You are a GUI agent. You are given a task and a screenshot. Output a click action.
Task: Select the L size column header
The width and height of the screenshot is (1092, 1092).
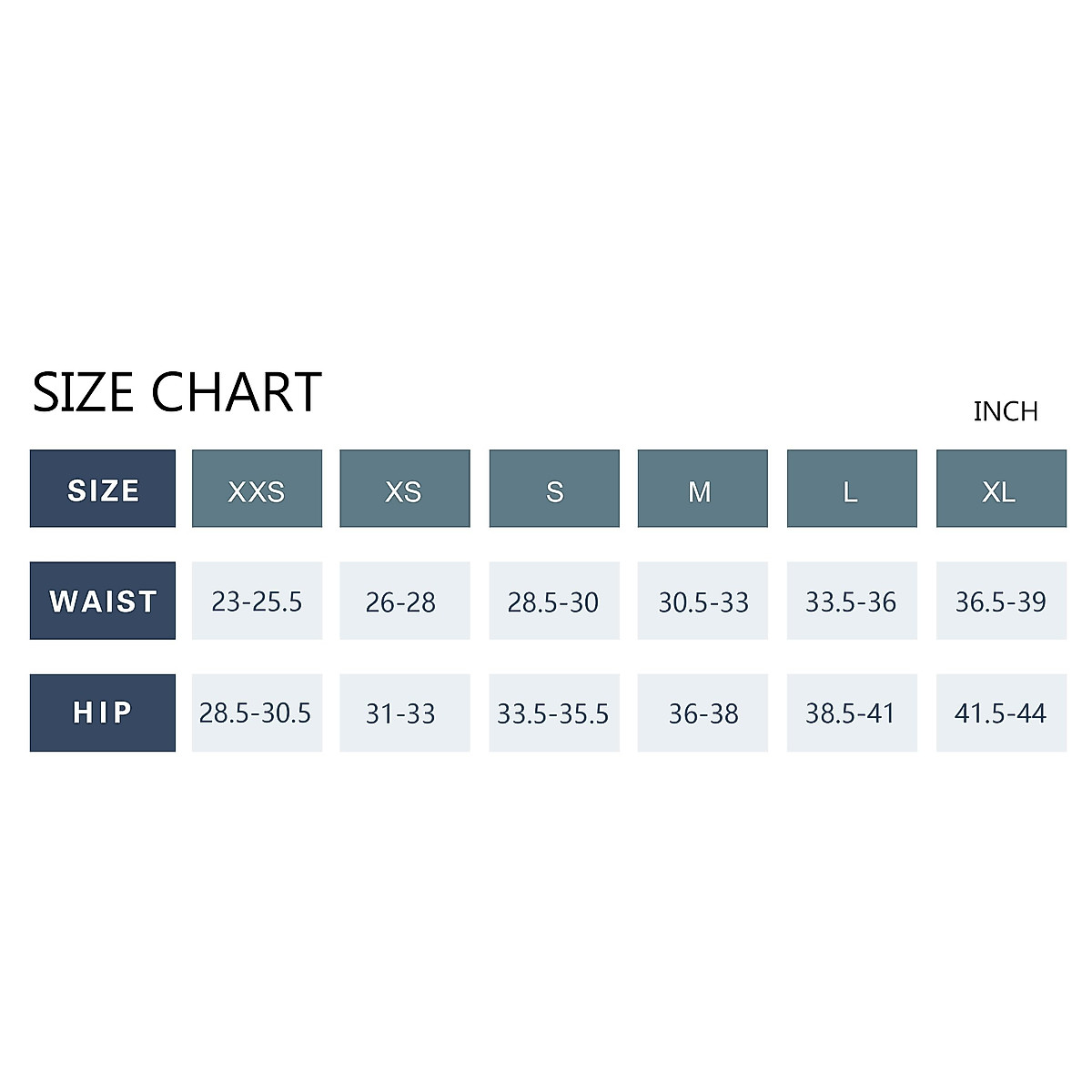click(x=852, y=489)
